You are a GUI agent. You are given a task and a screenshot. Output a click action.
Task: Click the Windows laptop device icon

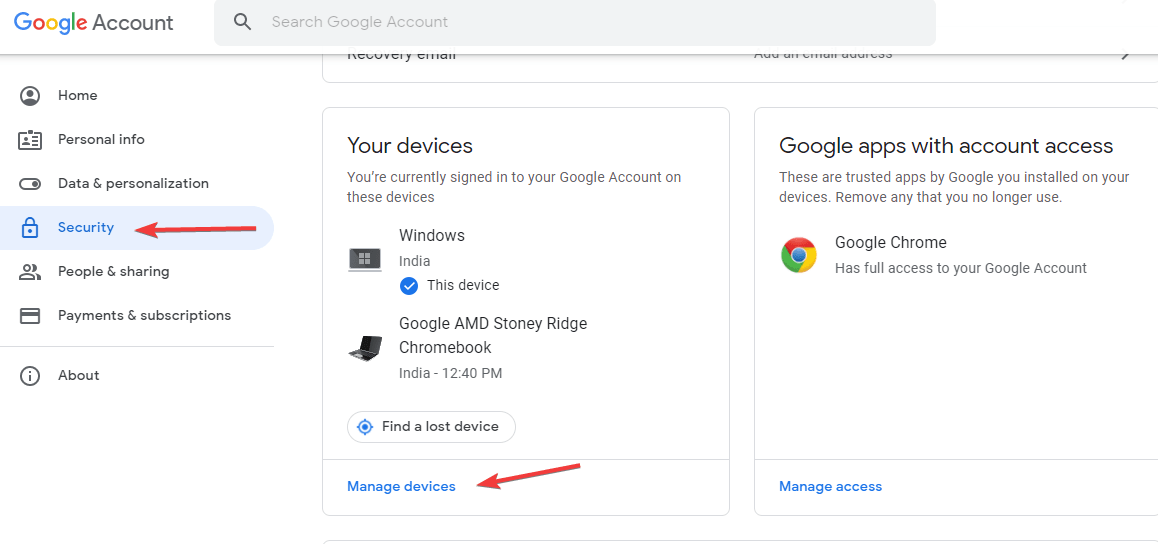[x=365, y=260]
